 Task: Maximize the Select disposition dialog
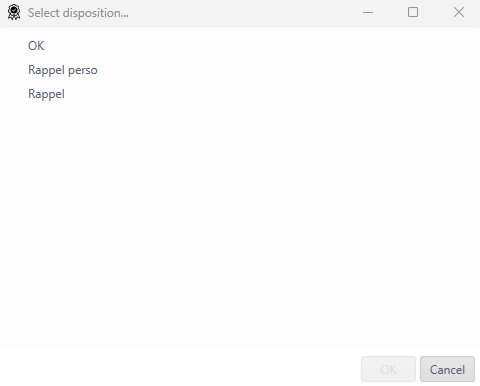coord(413,12)
